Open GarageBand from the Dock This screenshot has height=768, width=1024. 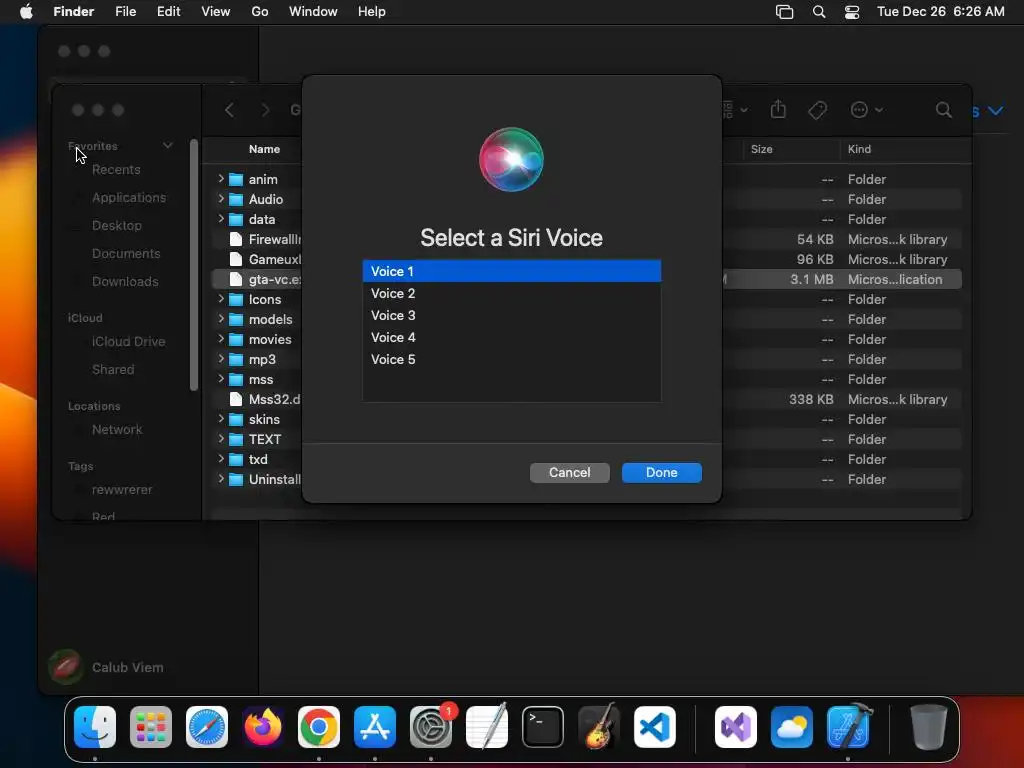pos(599,727)
